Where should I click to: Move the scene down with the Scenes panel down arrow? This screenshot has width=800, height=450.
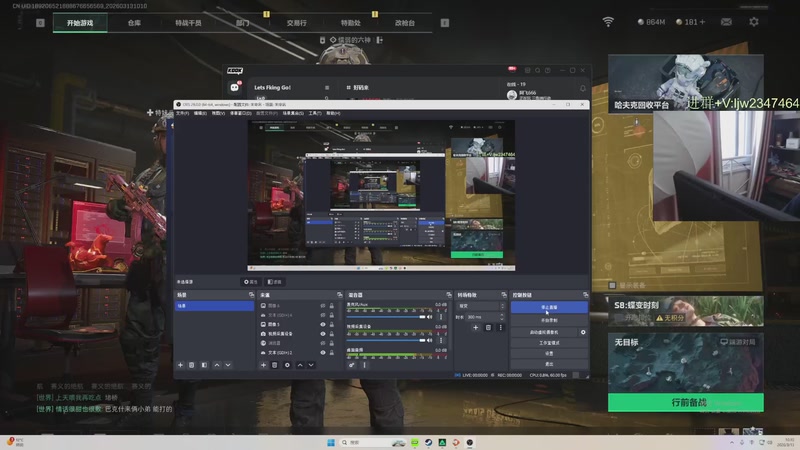(228, 365)
